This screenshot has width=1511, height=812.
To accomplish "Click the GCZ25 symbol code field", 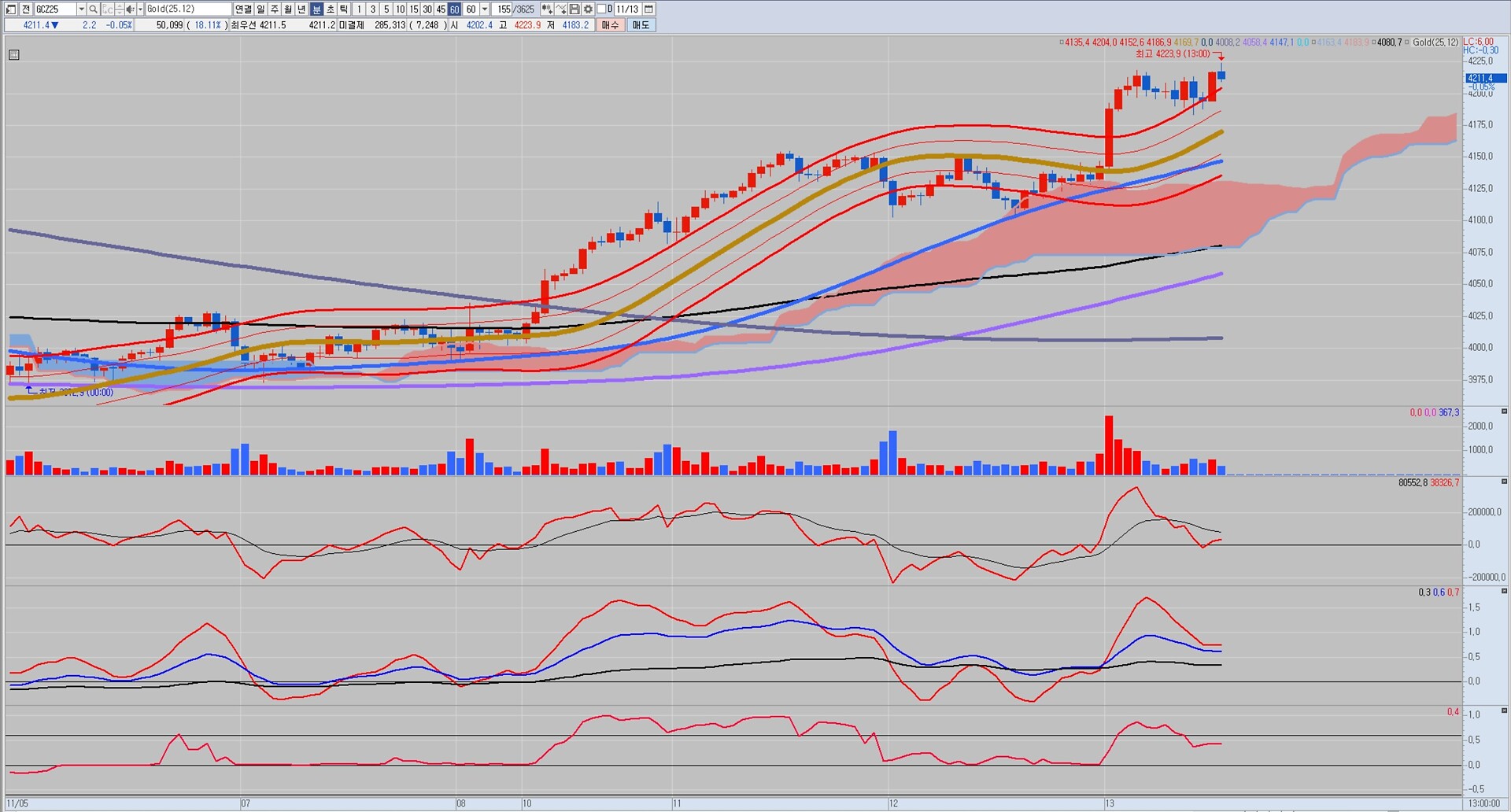I will (55, 9).
